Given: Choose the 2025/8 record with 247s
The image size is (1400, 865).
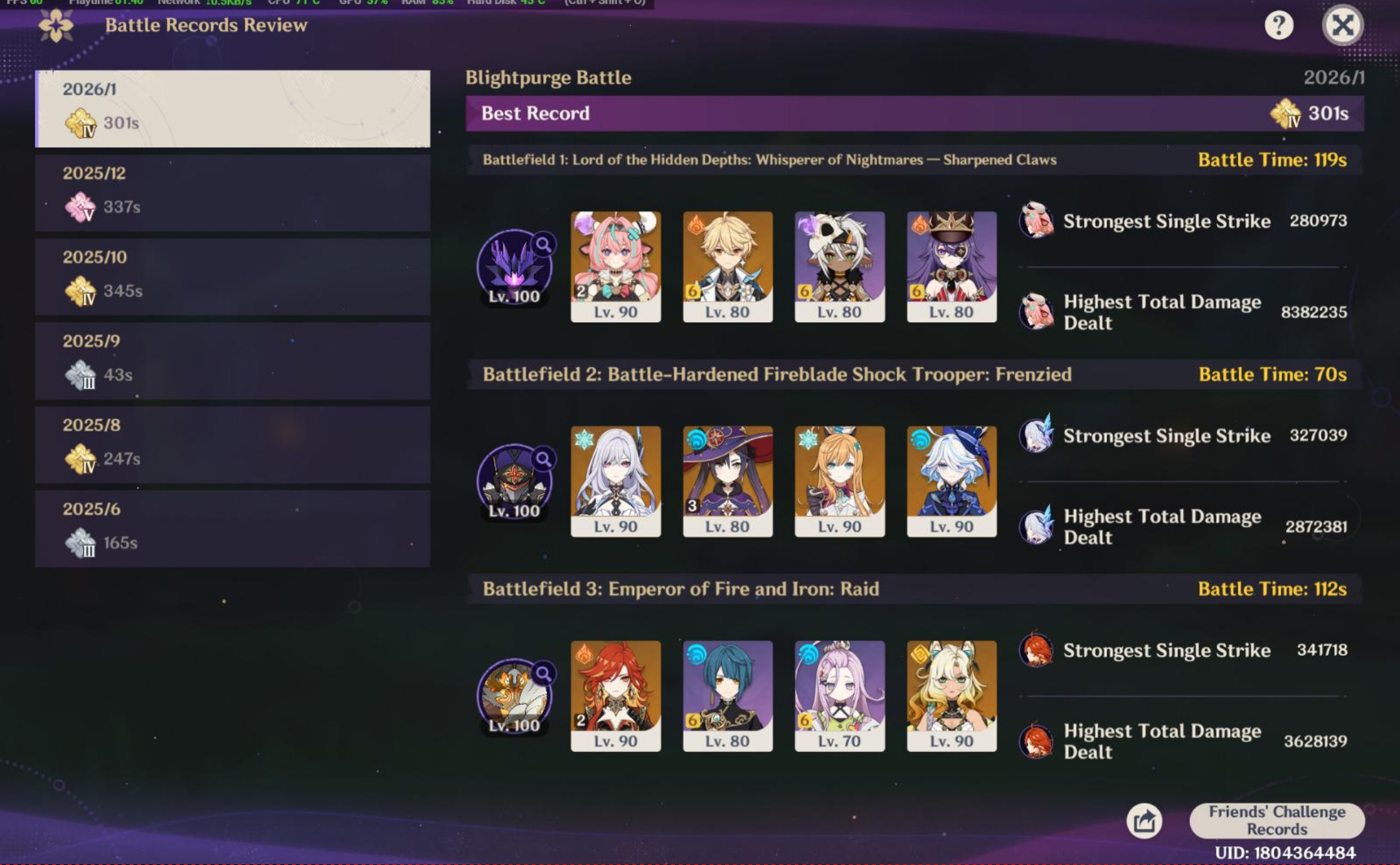Looking at the screenshot, I should pos(232,444).
